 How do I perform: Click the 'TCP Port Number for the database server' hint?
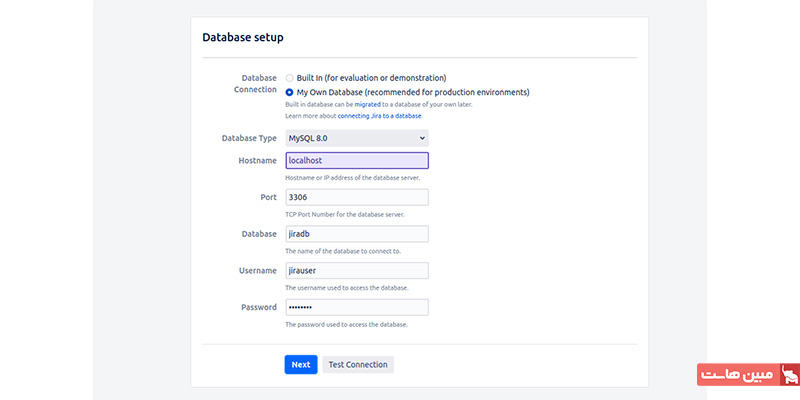[x=345, y=214]
